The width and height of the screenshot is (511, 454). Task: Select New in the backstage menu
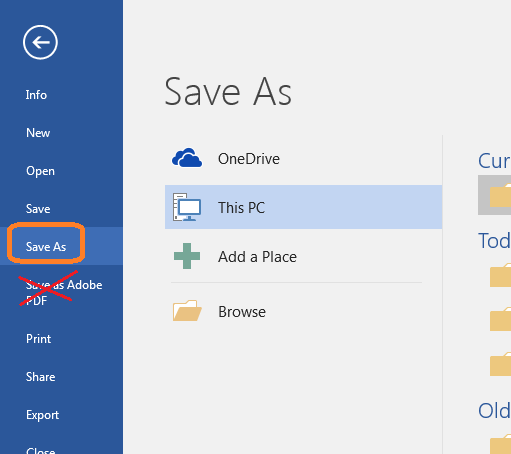38,133
